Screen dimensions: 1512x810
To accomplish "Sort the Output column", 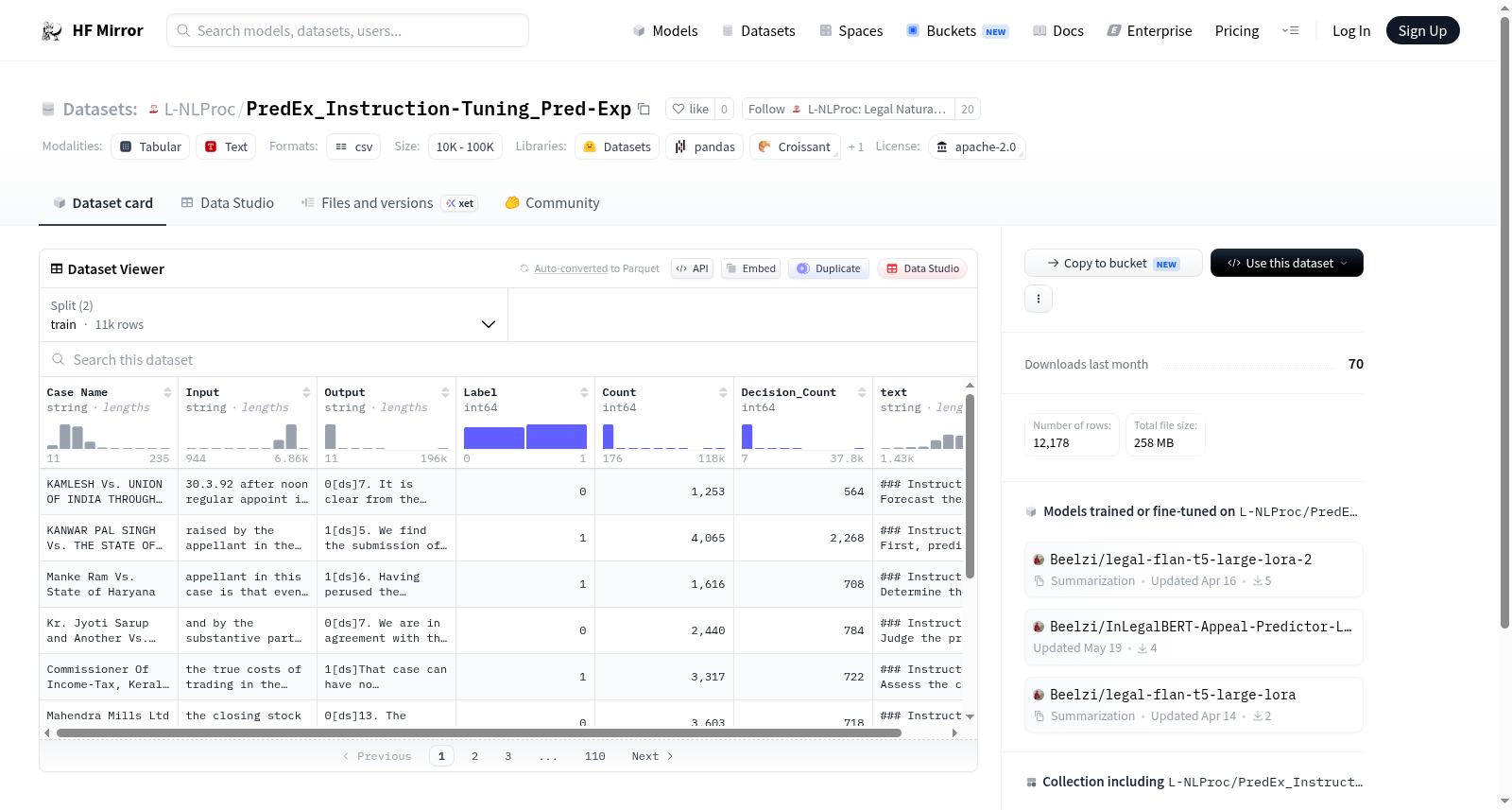I will point(445,392).
